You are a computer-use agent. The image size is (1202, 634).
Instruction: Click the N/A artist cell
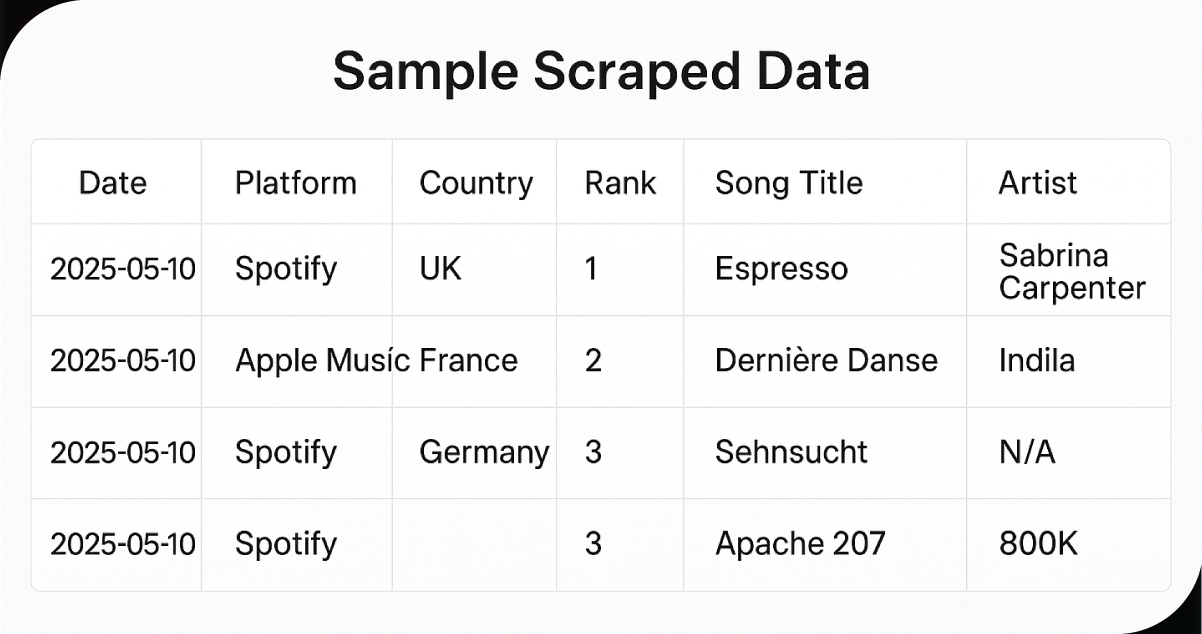(x=1027, y=452)
